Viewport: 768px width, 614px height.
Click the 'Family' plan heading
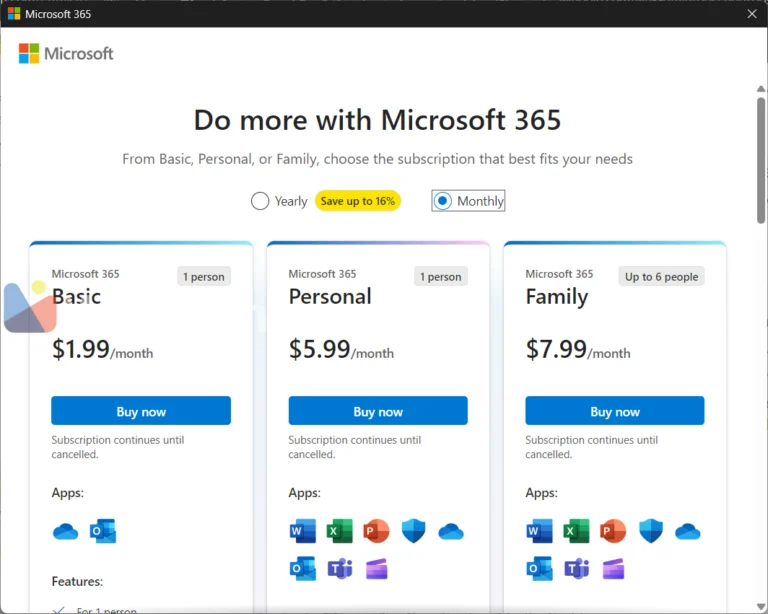(557, 297)
